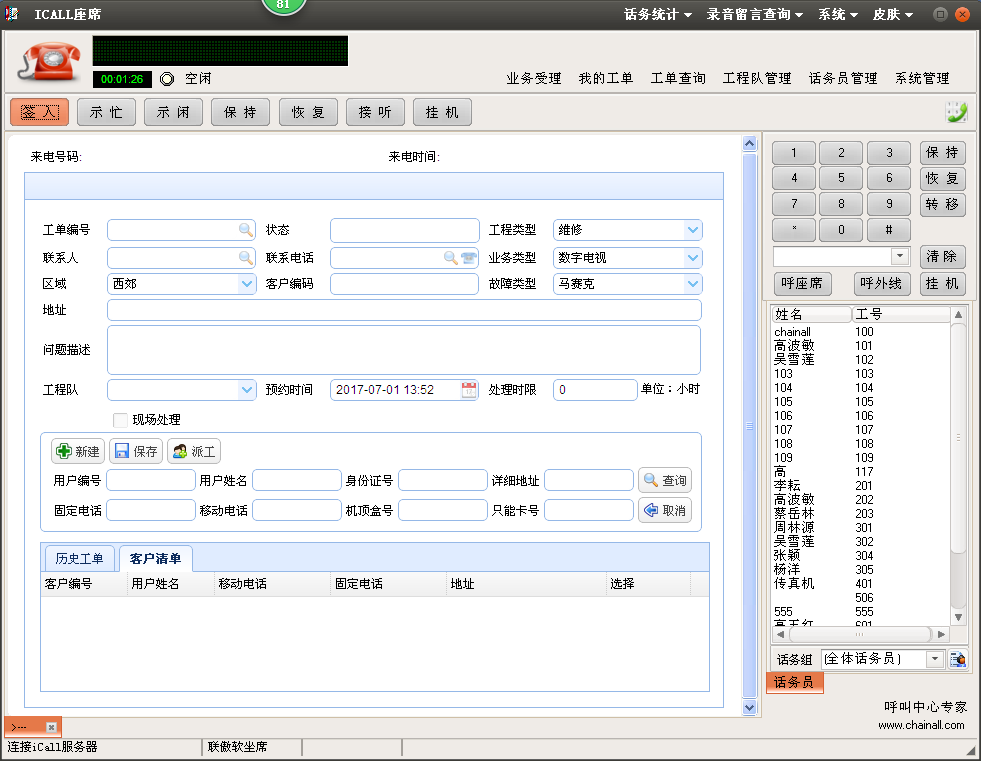The height and width of the screenshot is (761, 981).
Task: Open the calendar picker for 预约时间
Action: pos(469,390)
